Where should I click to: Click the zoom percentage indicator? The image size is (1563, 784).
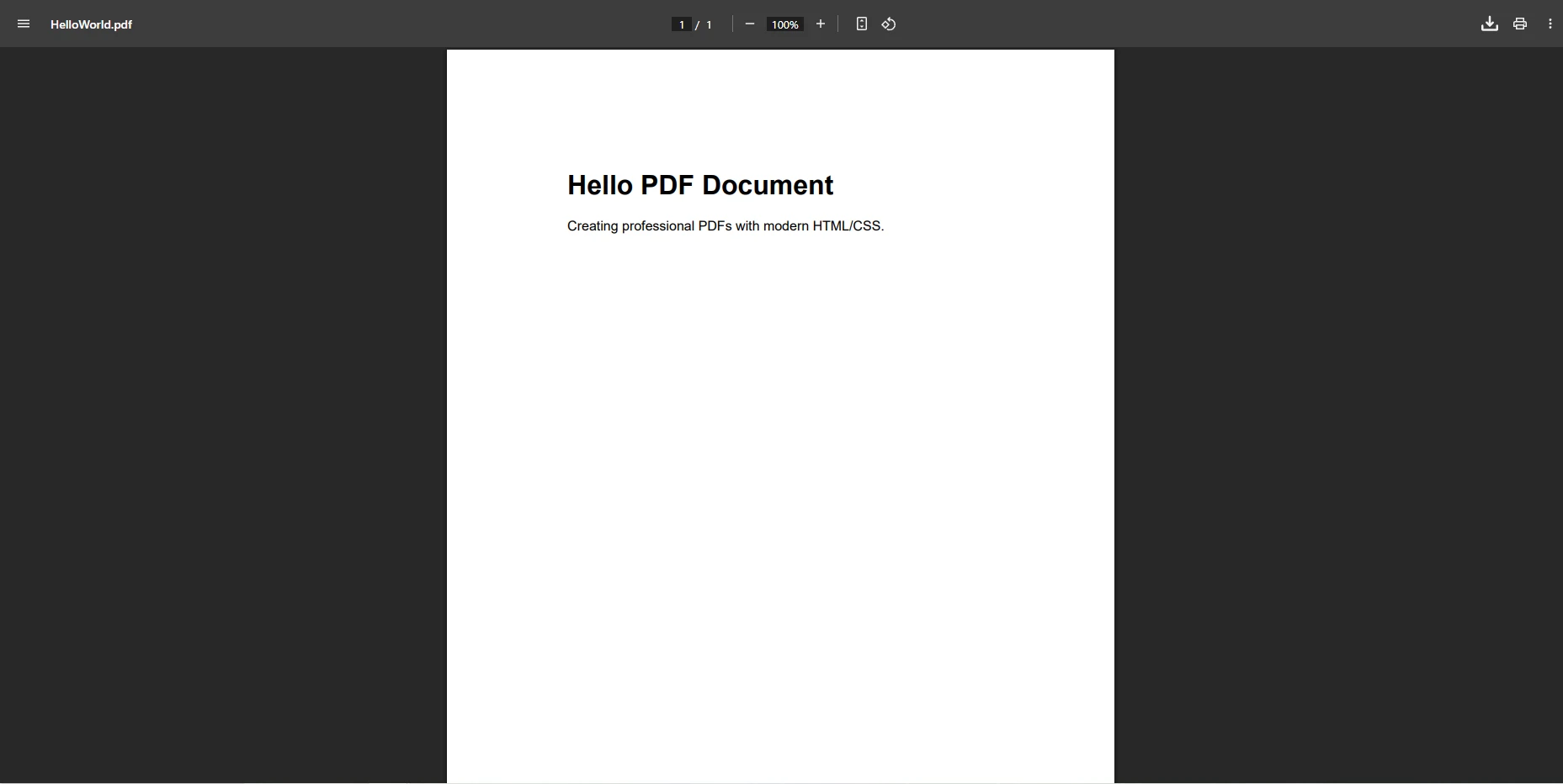[x=785, y=24]
